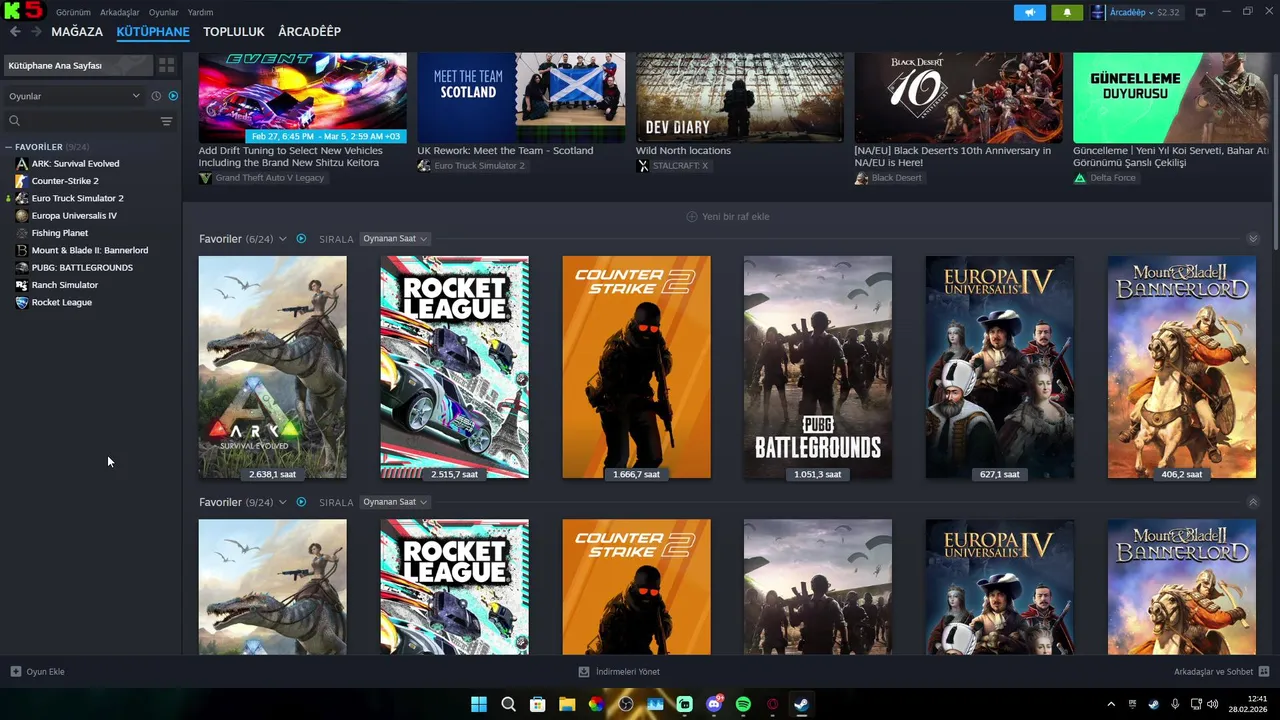Click the sidebar game search field
The height and width of the screenshot is (720, 1280).
point(88,121)
